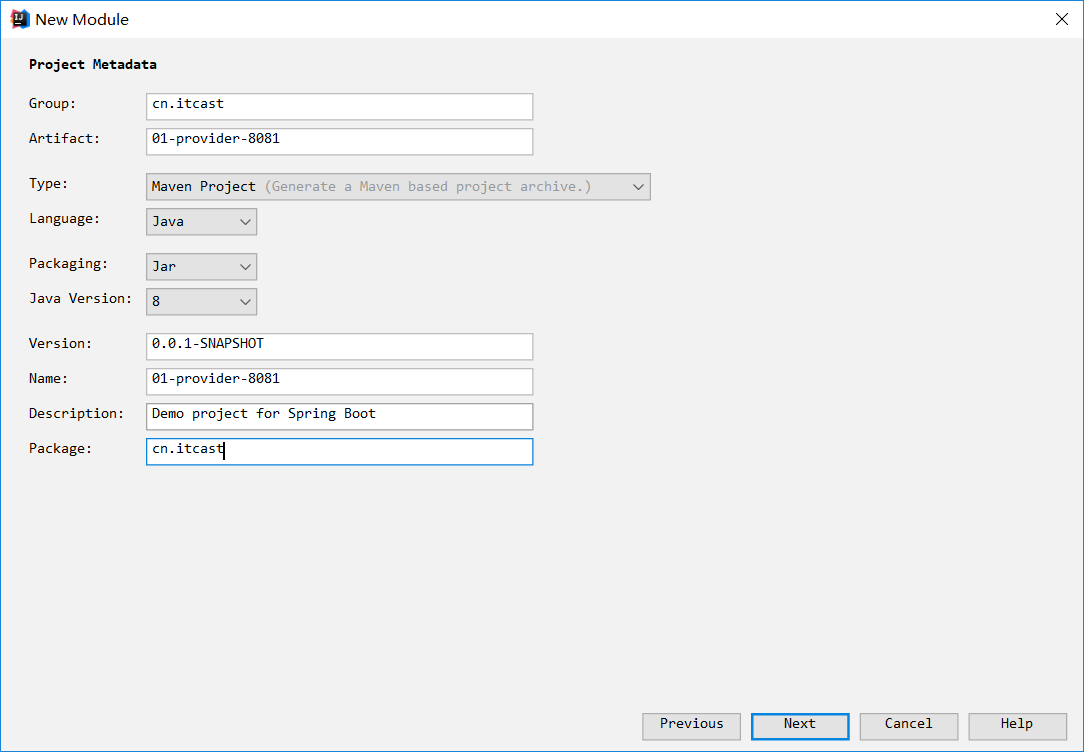The width and height of the screenshot is (1084, 752).
Task: Click the chevron arrow beside Java language
Action: coord(245,222)
